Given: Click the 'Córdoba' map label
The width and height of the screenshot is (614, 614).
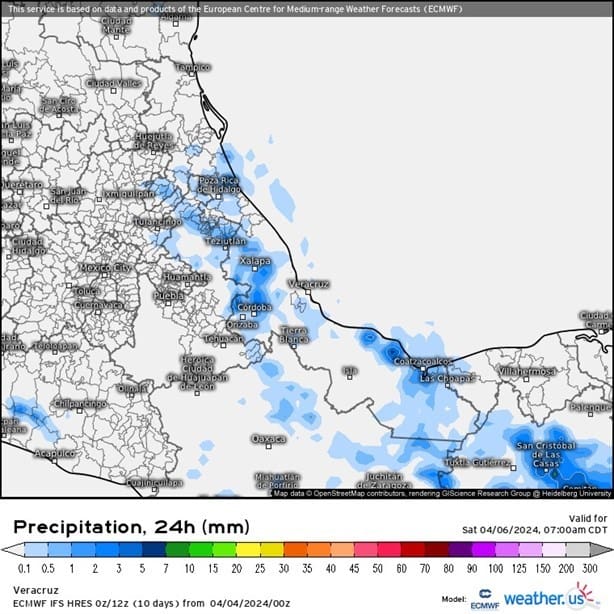Looking at the screenshot, I should tap(255, 307).
